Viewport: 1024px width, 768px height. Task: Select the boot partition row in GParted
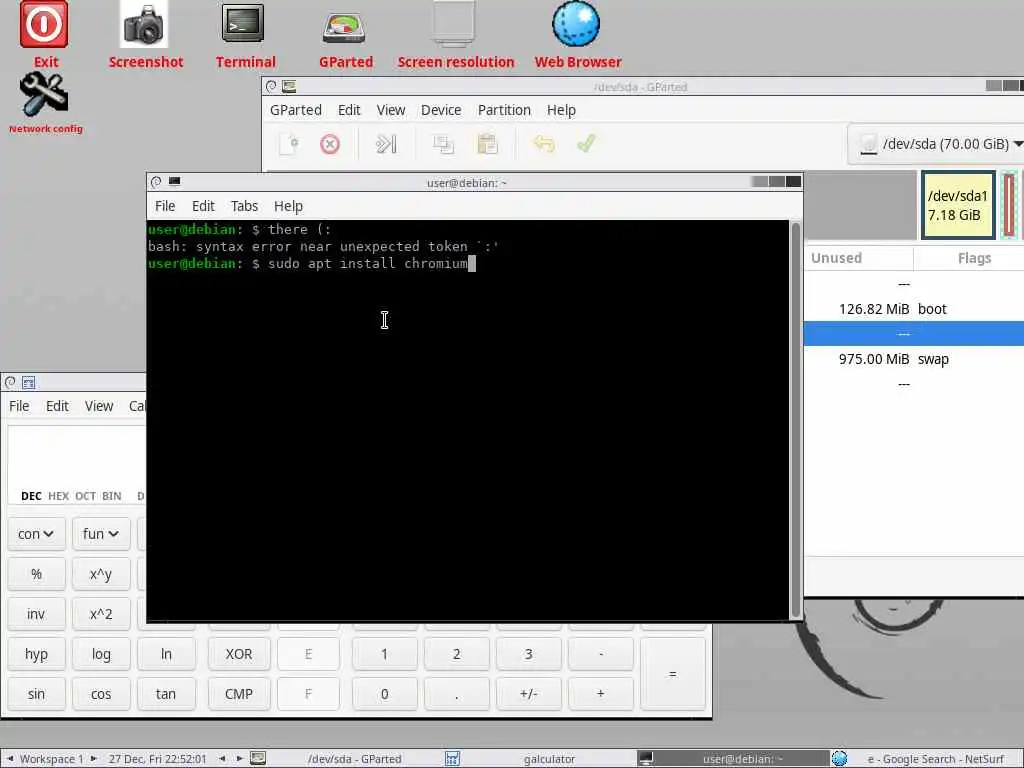click(x=914, y=309)
